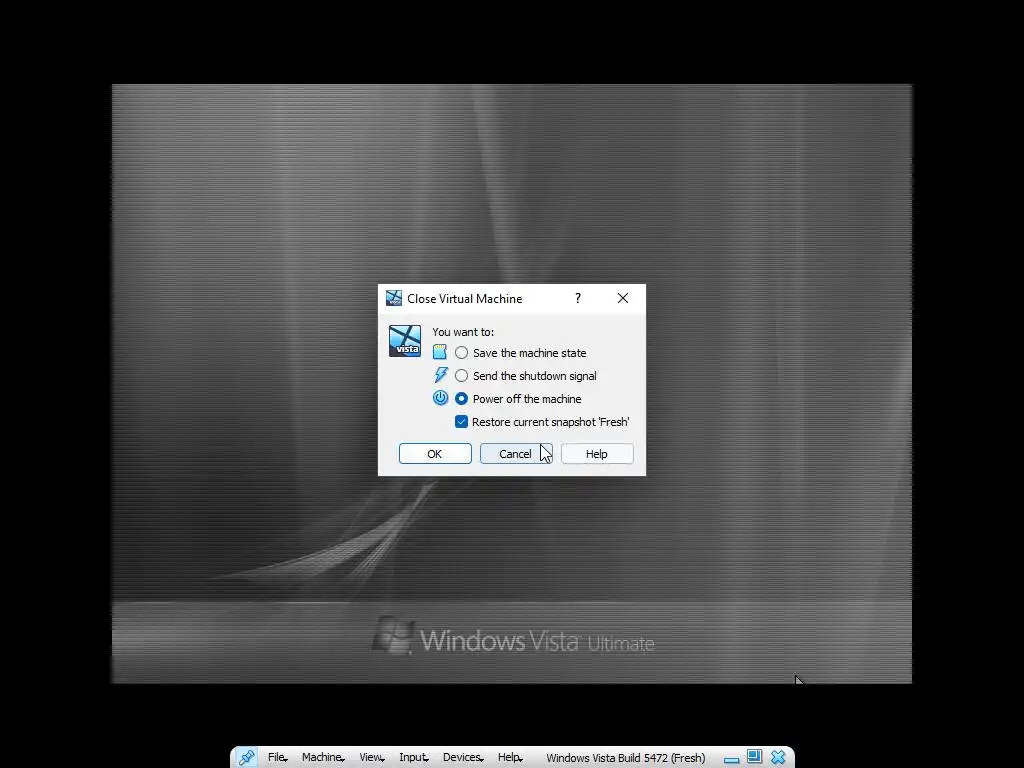Click the 'Close Virtual Machine' title text
This screenshot has height=768, width=1024.
(465, 298)
